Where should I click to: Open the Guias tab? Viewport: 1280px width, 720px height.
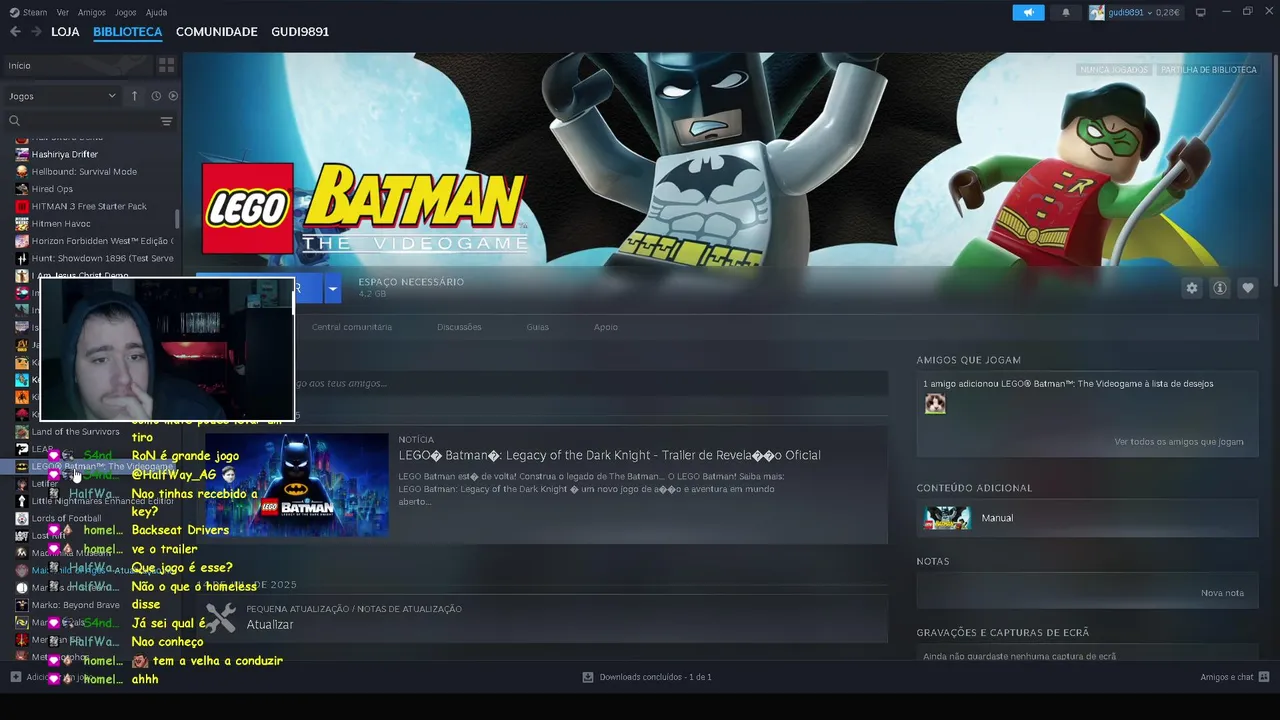pyautogui.click(x=538, y=327)
